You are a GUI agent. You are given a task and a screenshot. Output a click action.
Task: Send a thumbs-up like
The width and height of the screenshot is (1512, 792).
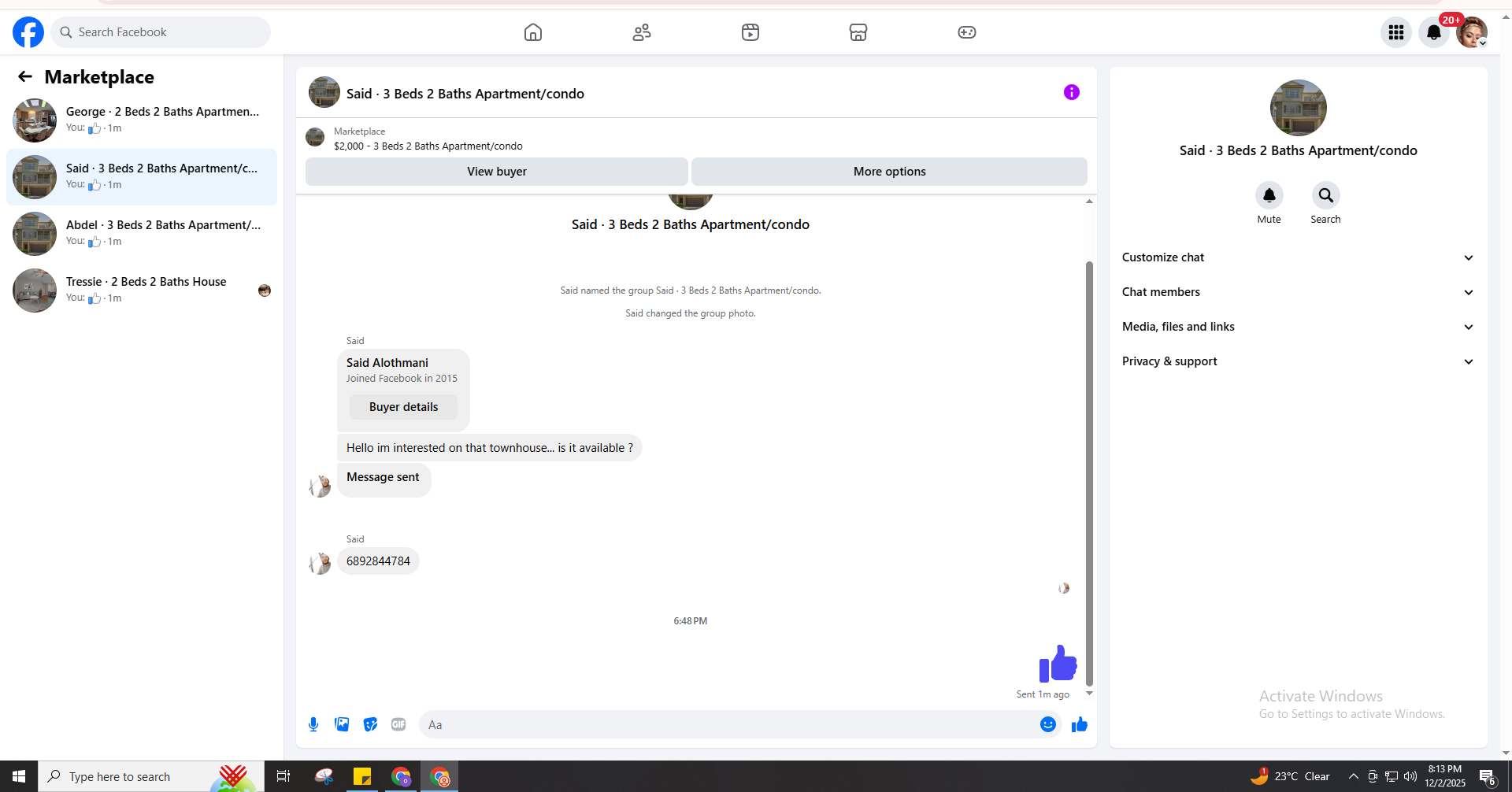[1079, 724]
